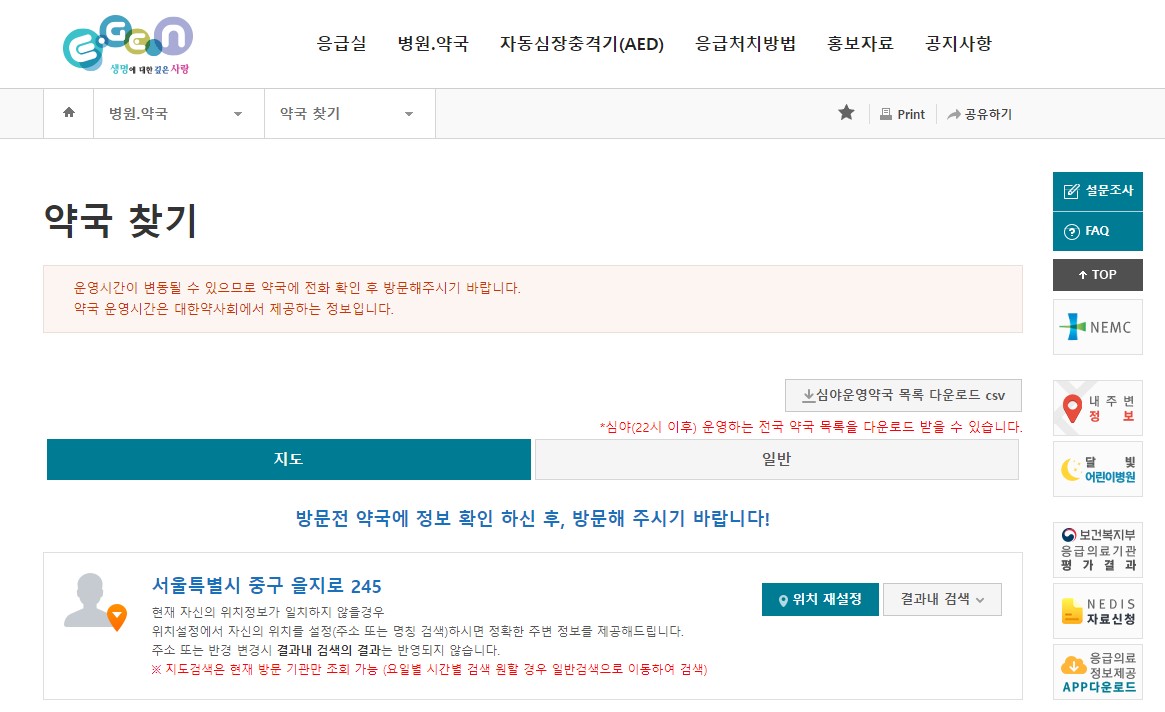Click the NEDIS 자료신청 icon
Screen dimensions: 1165x712
pyautogui.click(x=1097, y=610)
